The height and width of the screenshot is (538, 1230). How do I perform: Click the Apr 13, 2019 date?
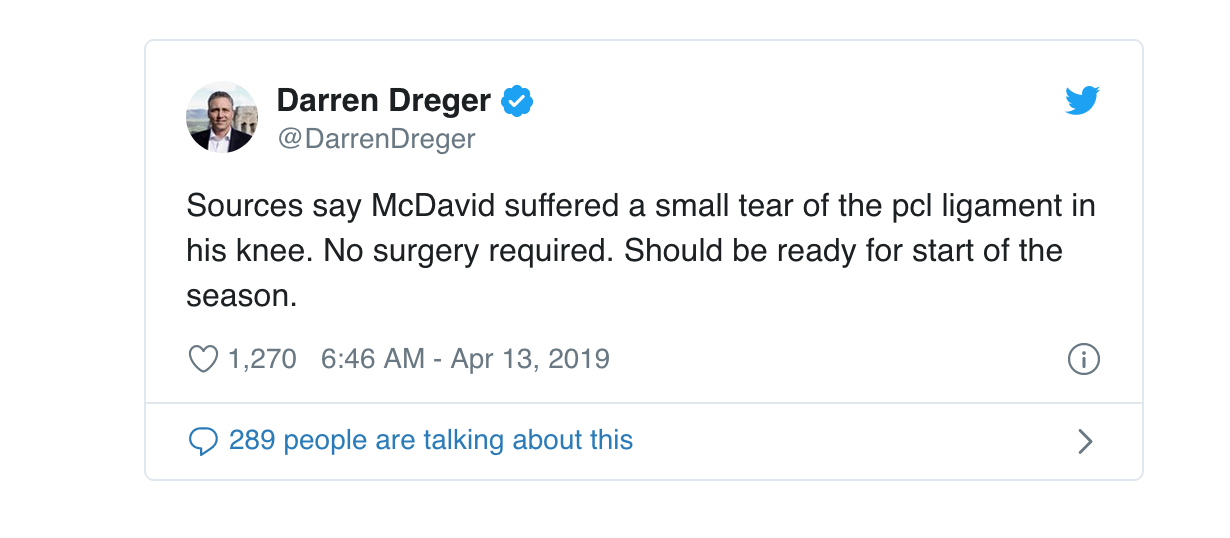point(530,359)
